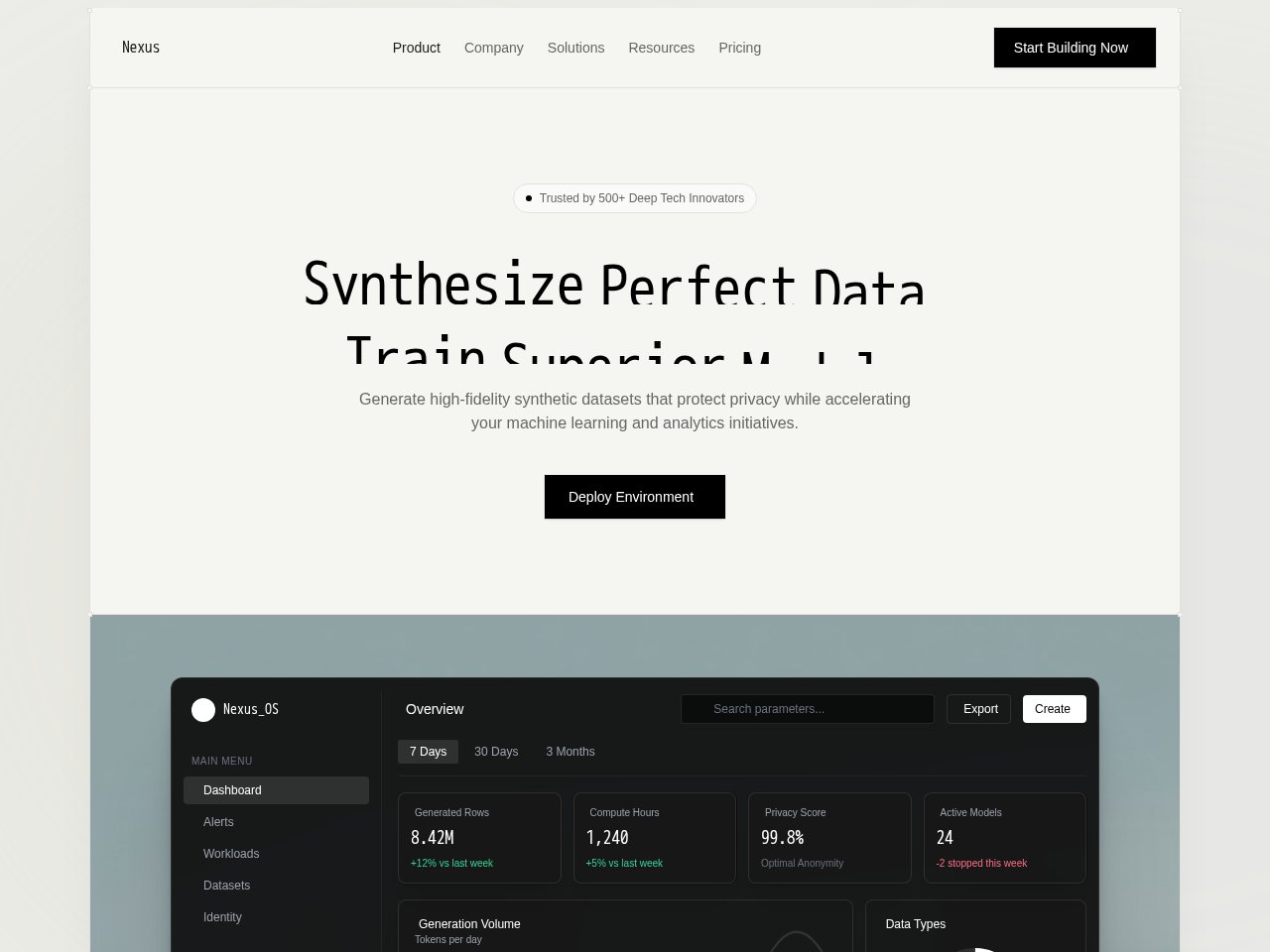The image size is (1270, 952).
Task: Click the Nexus brand logo in header
Action: tap(141, 48)
